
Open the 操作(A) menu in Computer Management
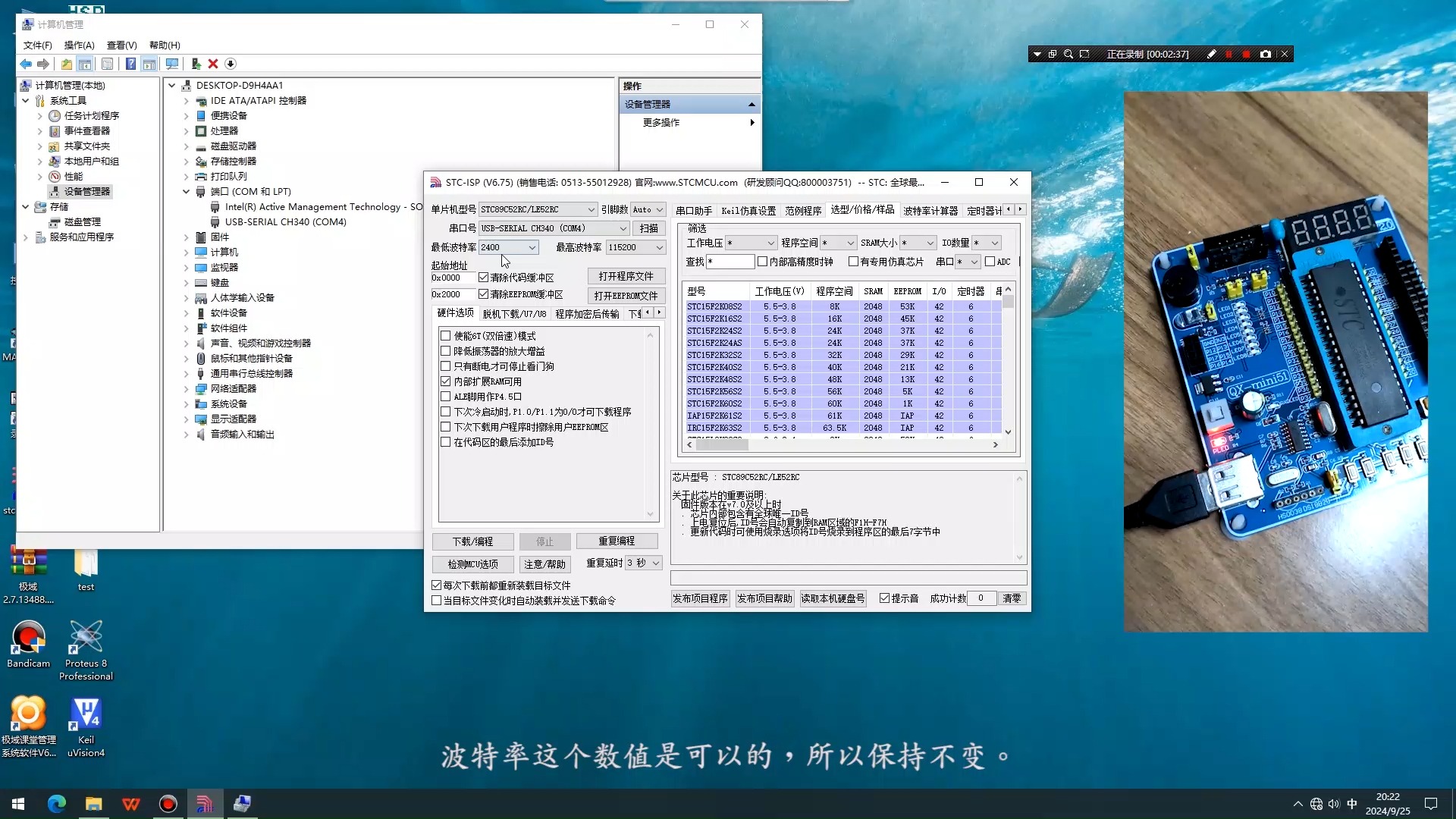pyautogui.click(x=79, y=45)
